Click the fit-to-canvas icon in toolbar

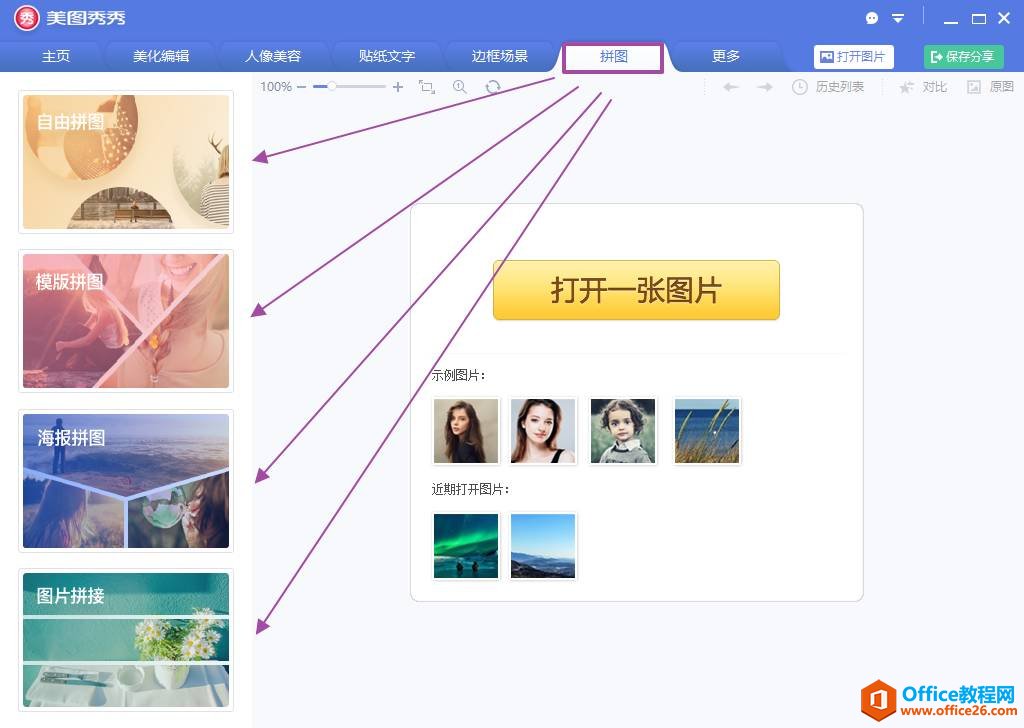[427, 87]
